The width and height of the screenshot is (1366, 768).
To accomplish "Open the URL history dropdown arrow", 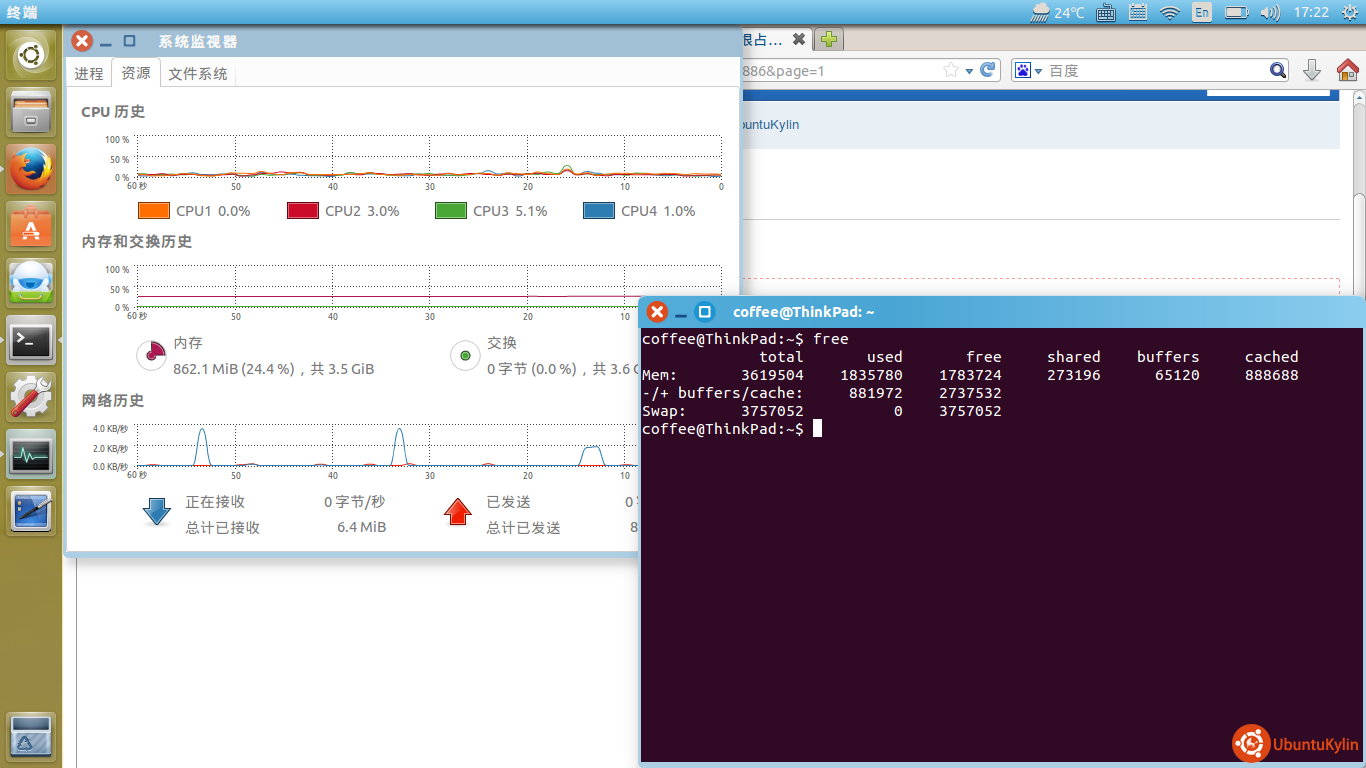I will coord(969,71).
